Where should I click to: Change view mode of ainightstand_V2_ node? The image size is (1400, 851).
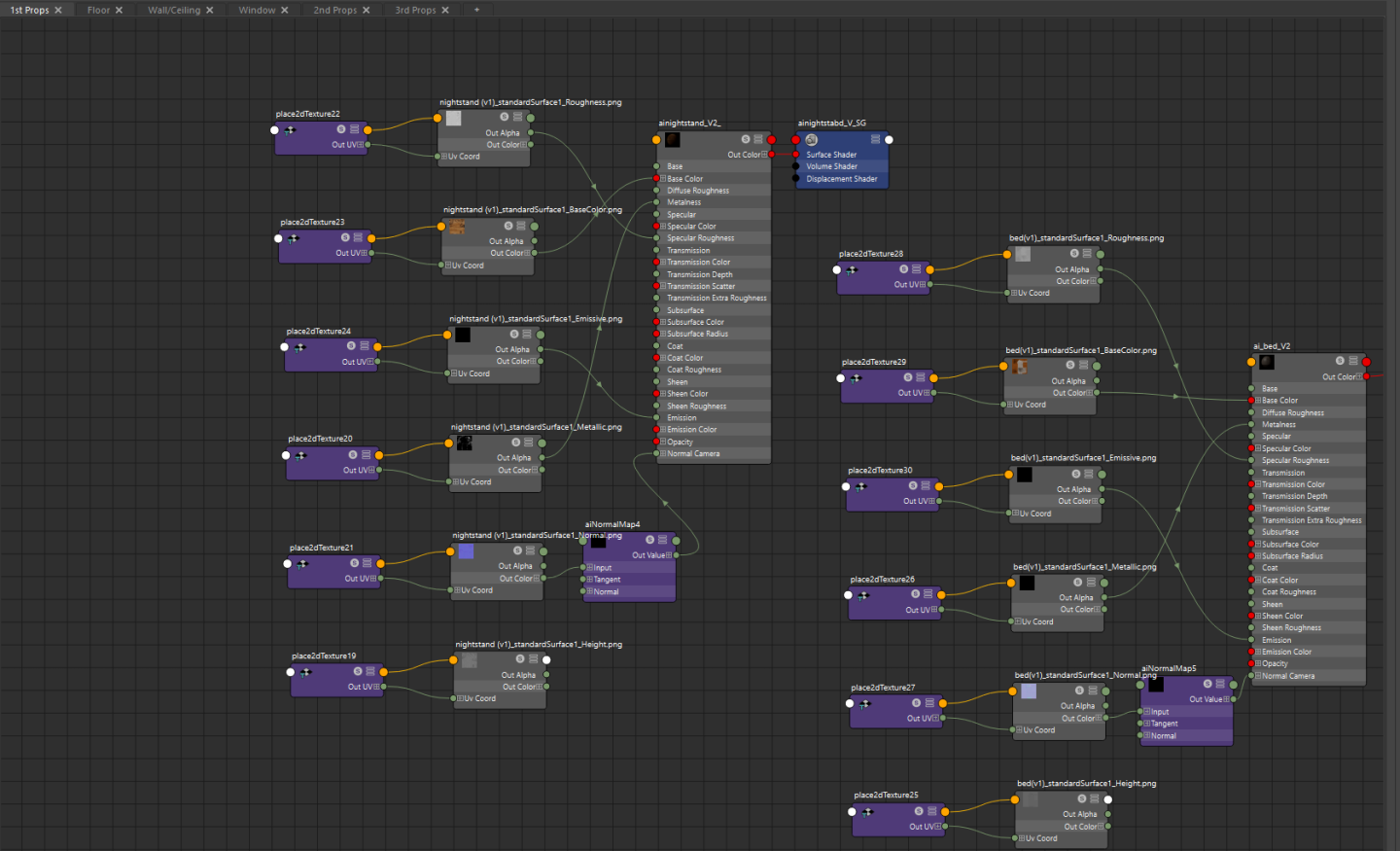tap(758, 139)
